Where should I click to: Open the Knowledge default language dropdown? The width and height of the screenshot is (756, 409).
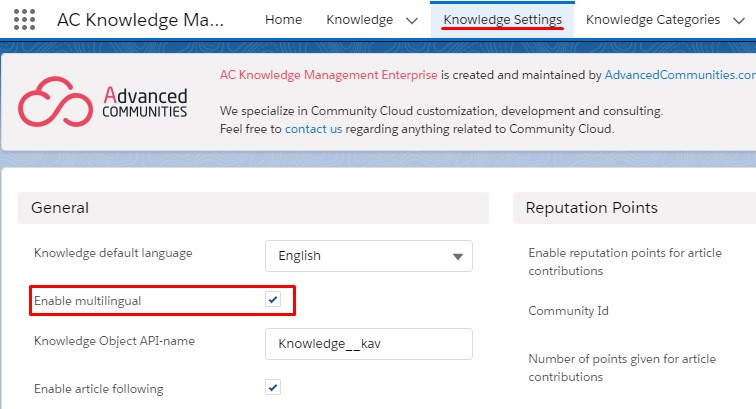click(x=369, y=256)
